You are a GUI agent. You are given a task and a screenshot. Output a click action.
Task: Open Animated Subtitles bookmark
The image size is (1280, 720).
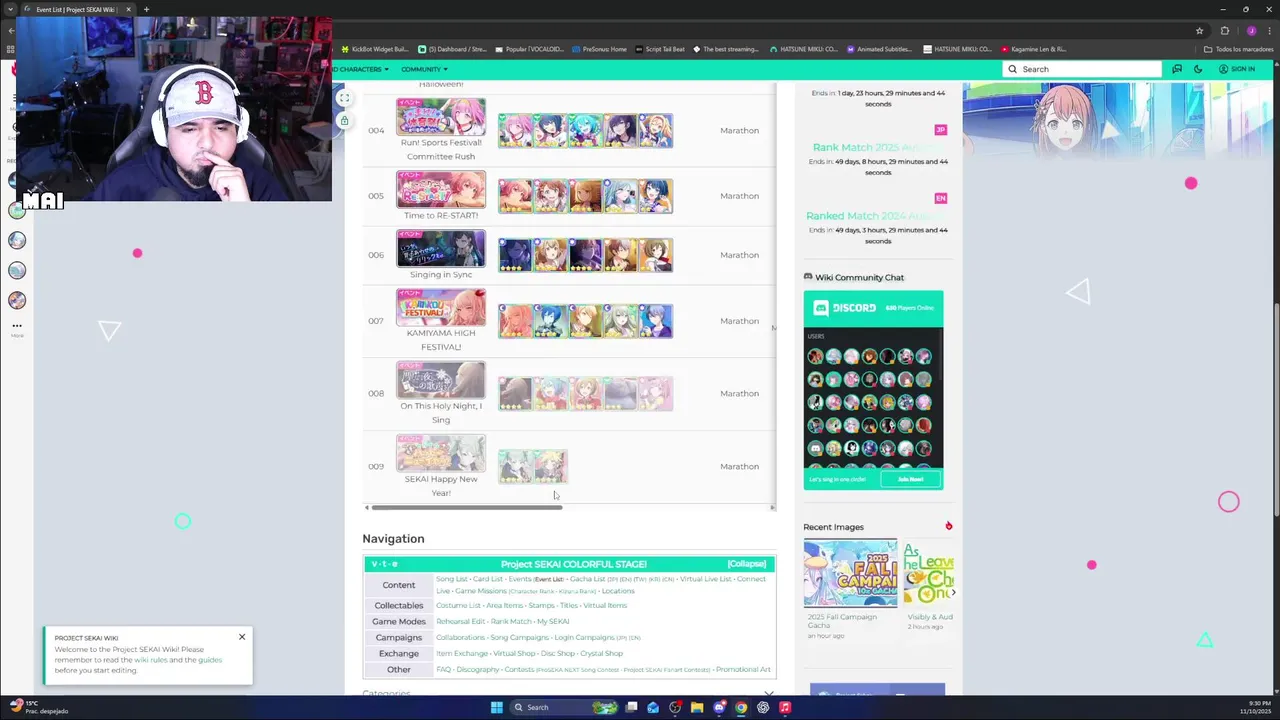click(x=879, y=49)
